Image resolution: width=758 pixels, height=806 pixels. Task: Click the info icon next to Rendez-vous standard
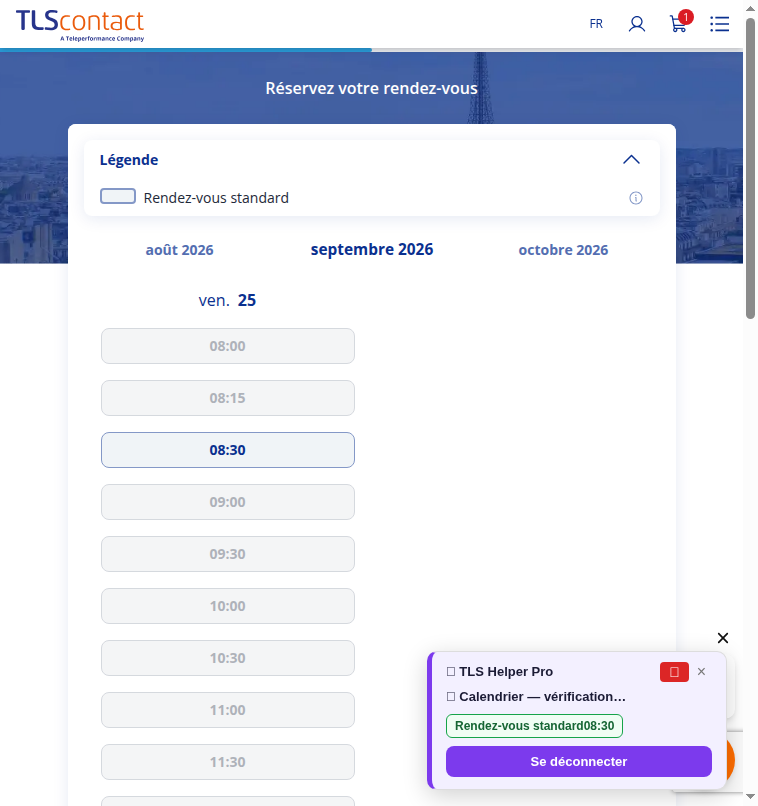(x=636, y=198)
